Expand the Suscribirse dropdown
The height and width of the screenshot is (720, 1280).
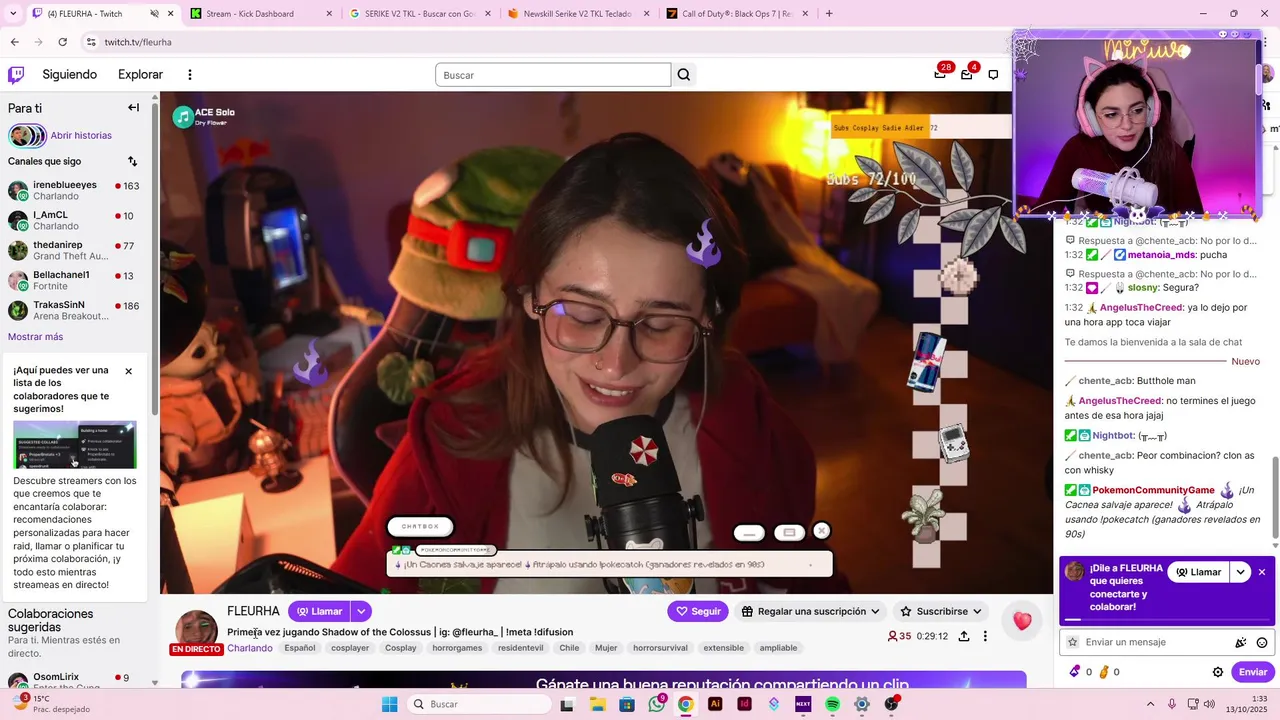[977, 611]
